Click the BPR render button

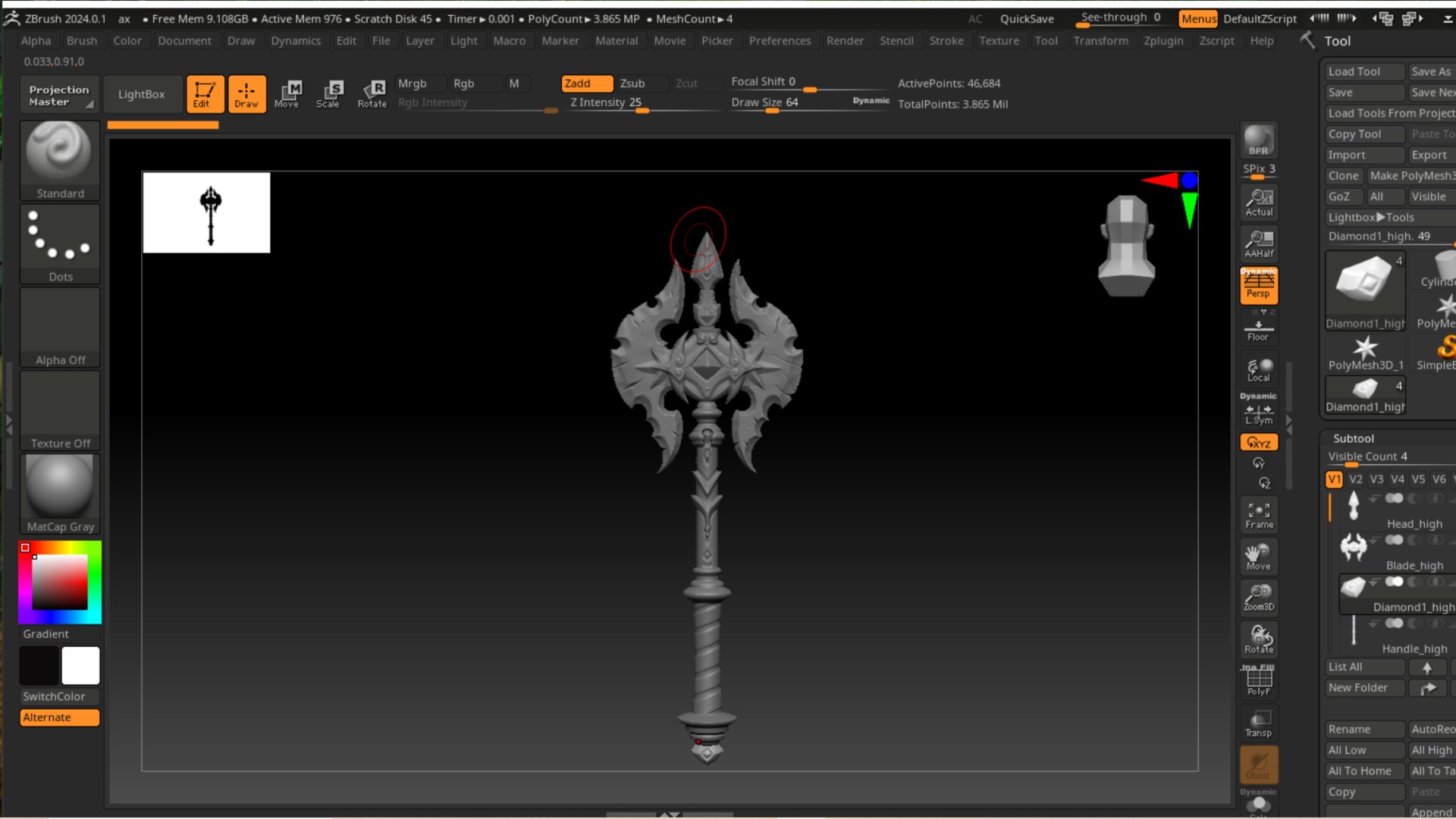coord(1258,141)
